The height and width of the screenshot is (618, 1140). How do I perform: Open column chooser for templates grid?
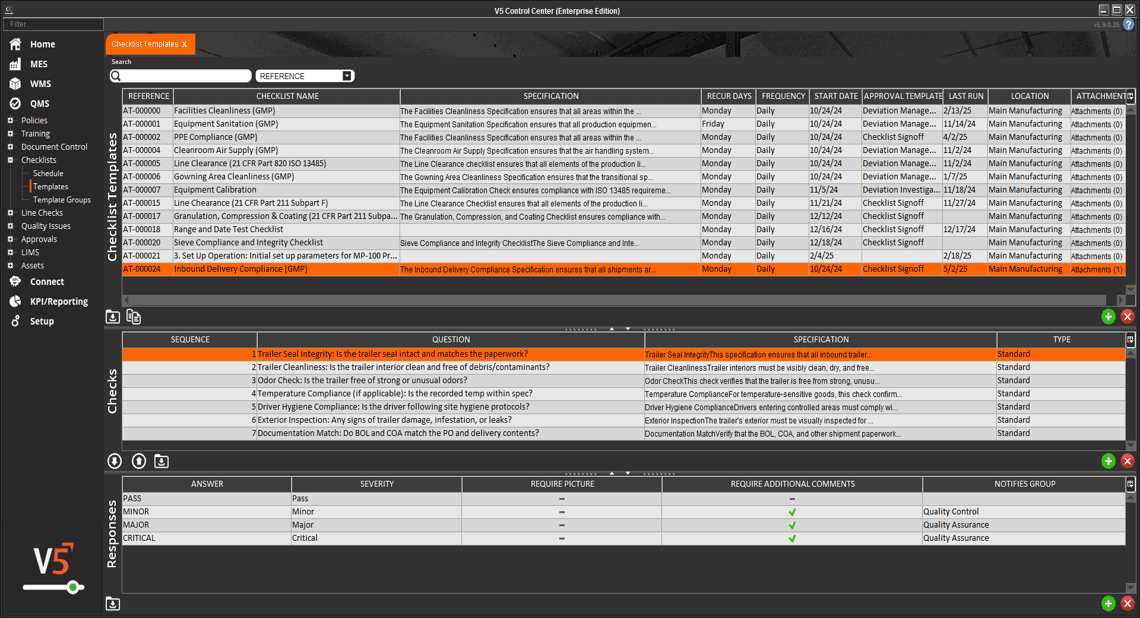1131,96
